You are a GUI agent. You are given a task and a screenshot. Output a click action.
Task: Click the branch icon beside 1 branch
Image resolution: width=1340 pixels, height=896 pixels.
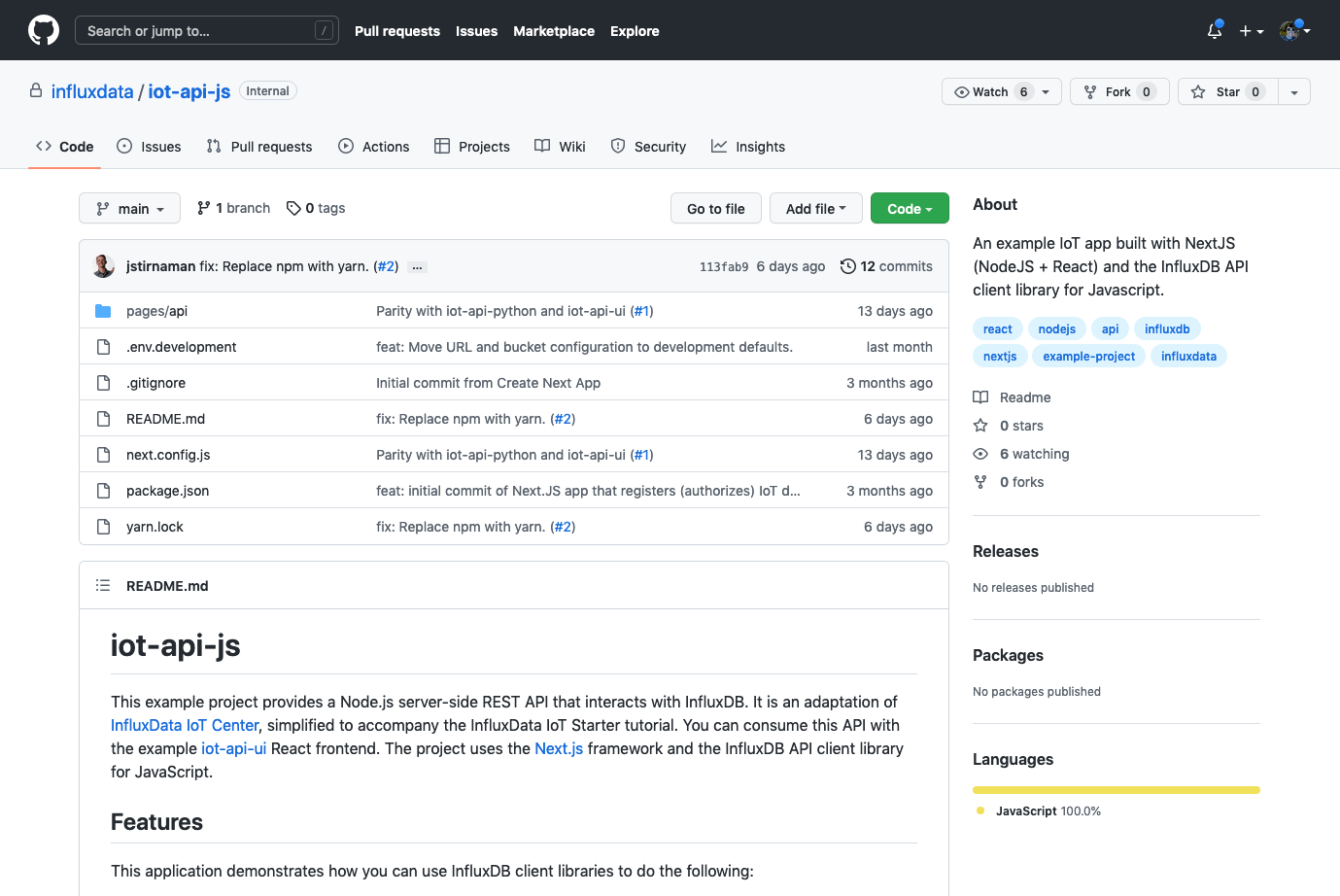pyautogui.click(x=204, y=208)
